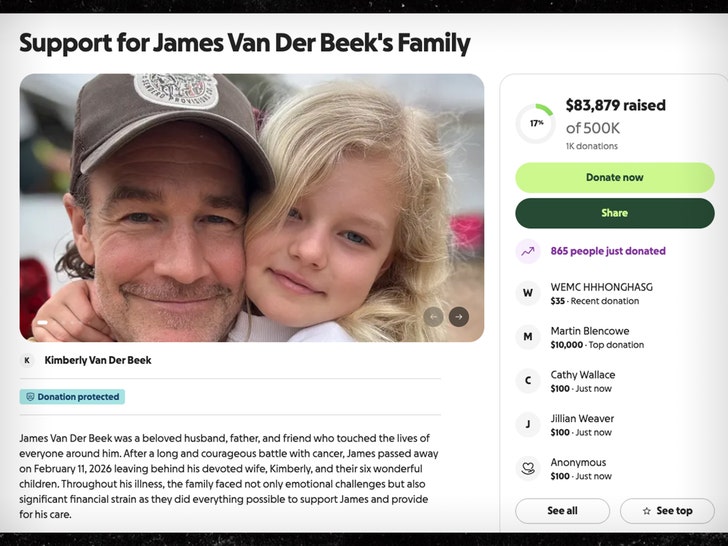The image size is (728, 546).
Task: Click the J avatar for Jillian Weaver
Action: pos(528,425)
